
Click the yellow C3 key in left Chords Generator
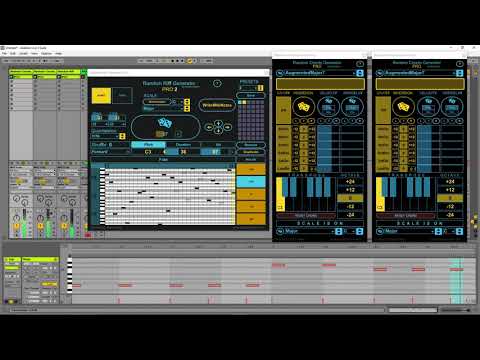(x=280, y=194)
